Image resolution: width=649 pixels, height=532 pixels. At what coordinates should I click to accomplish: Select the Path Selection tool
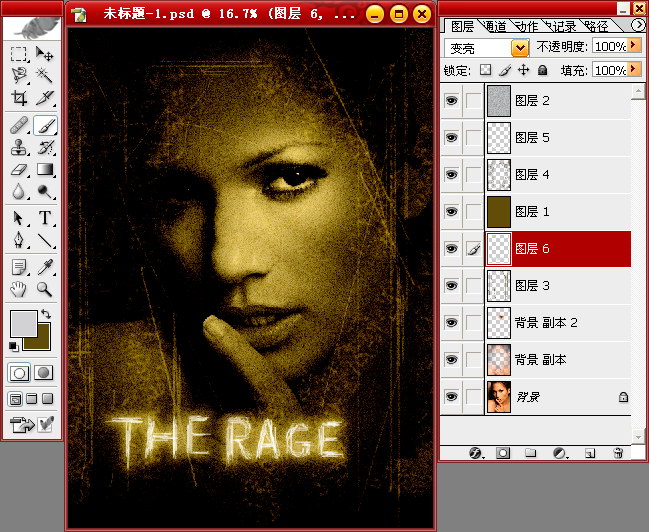pos(19,218)
